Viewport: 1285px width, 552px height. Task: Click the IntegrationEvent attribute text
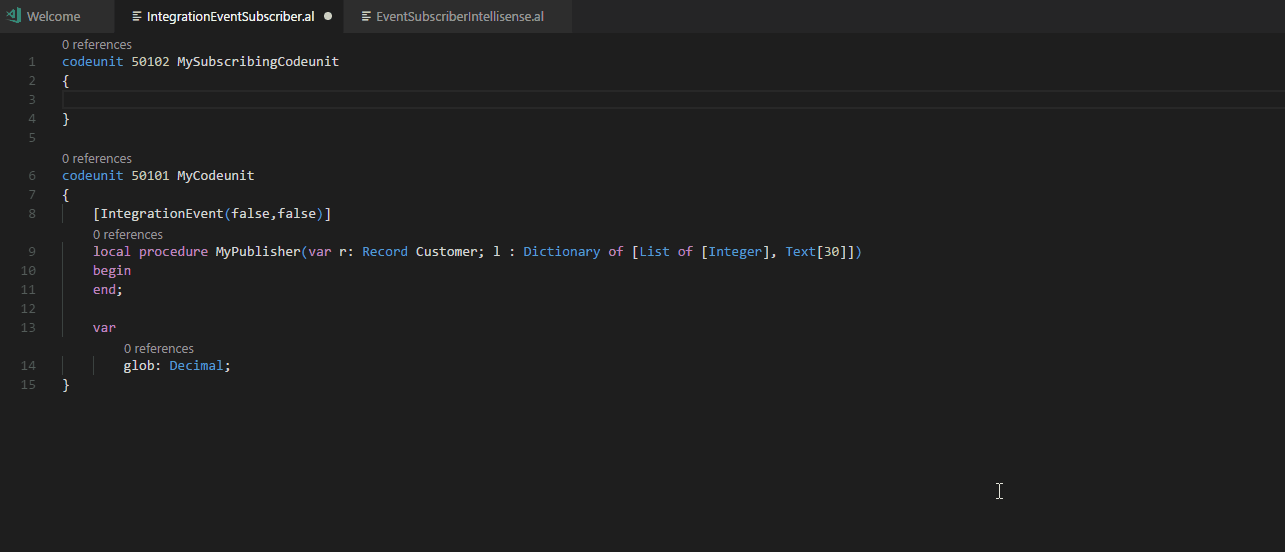pyautogui.click(x=160, y=214)
